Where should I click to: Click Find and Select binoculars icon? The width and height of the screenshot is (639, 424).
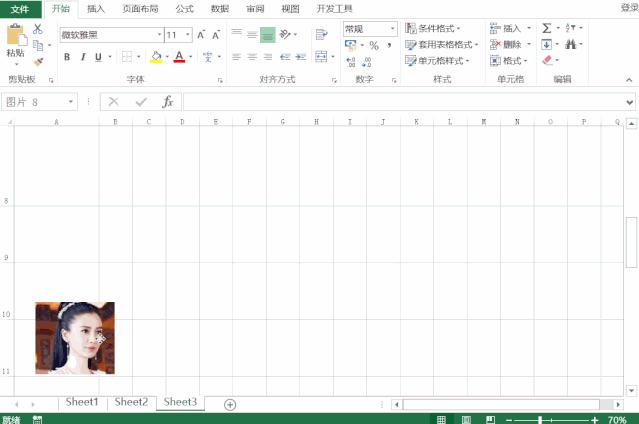tap(571, 44)
